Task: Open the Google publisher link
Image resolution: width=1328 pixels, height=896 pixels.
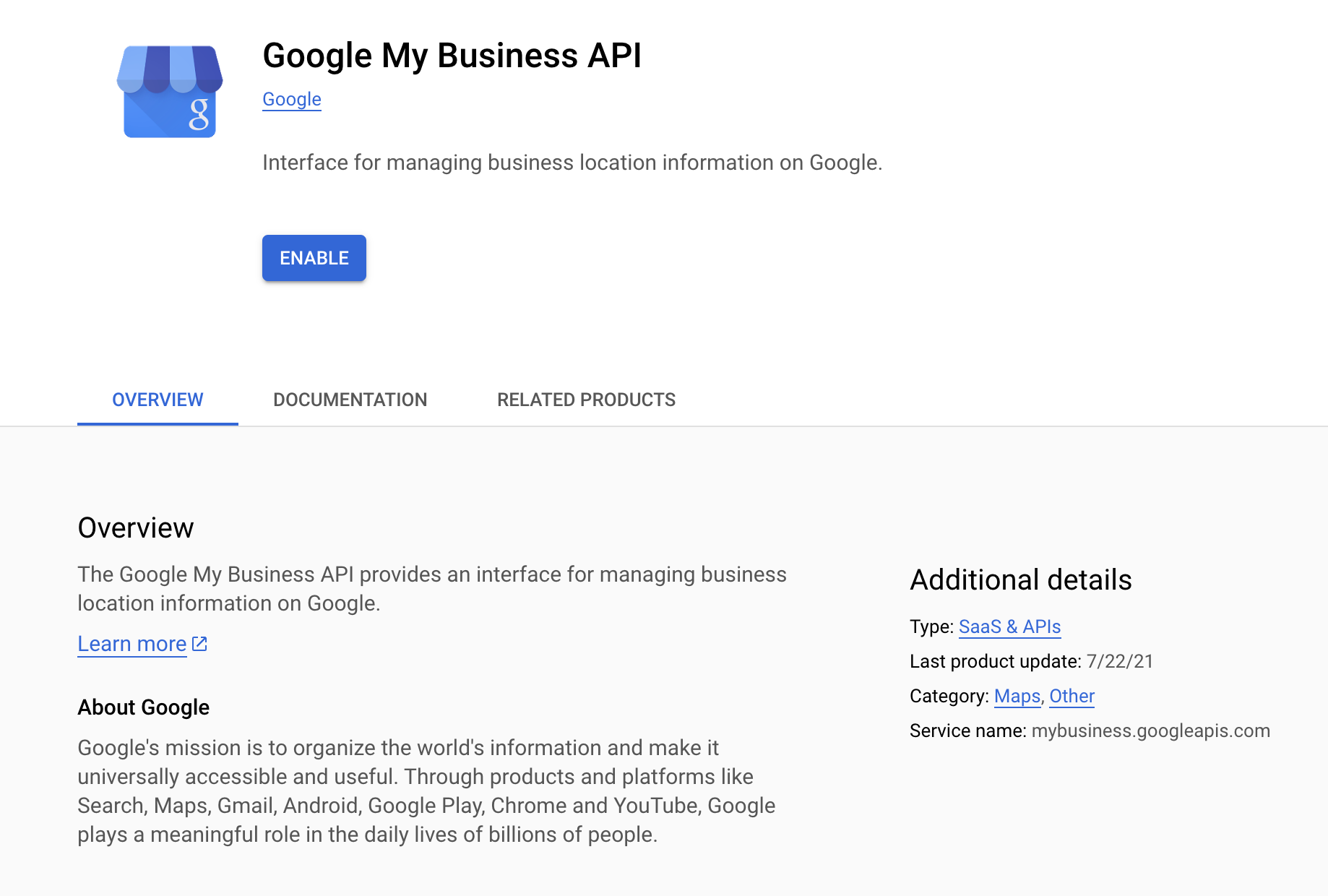Action: 292,99
